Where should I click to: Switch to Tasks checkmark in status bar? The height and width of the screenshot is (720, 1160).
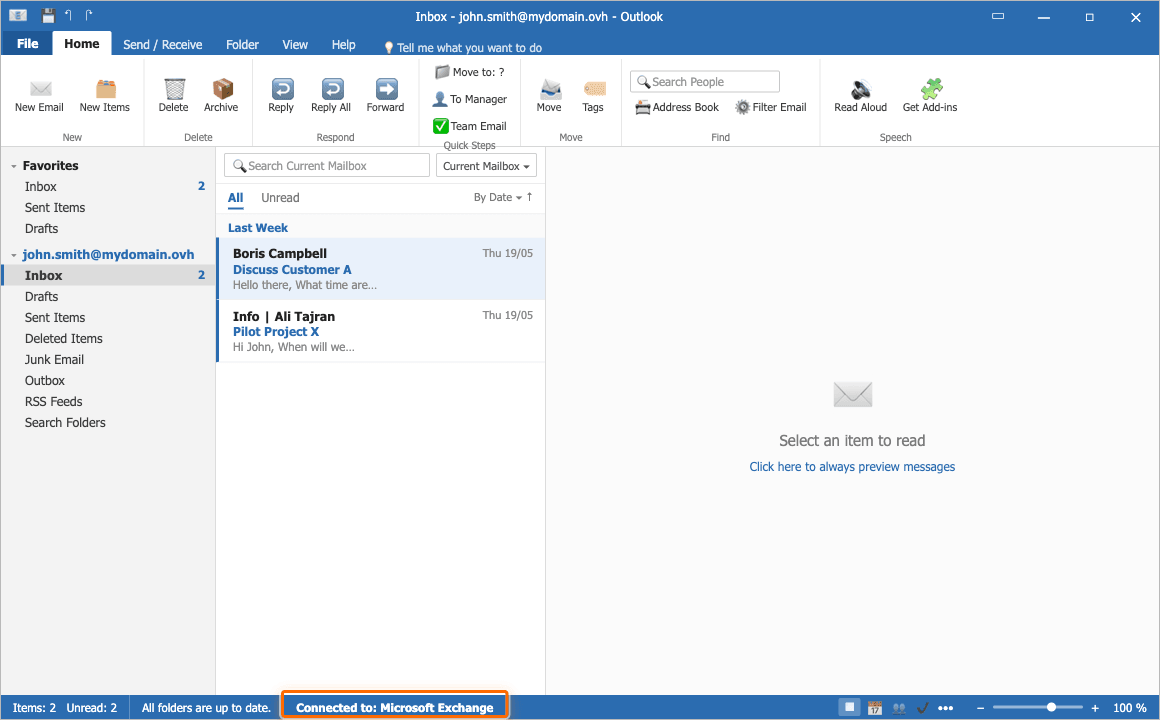(x=923, y=707)
